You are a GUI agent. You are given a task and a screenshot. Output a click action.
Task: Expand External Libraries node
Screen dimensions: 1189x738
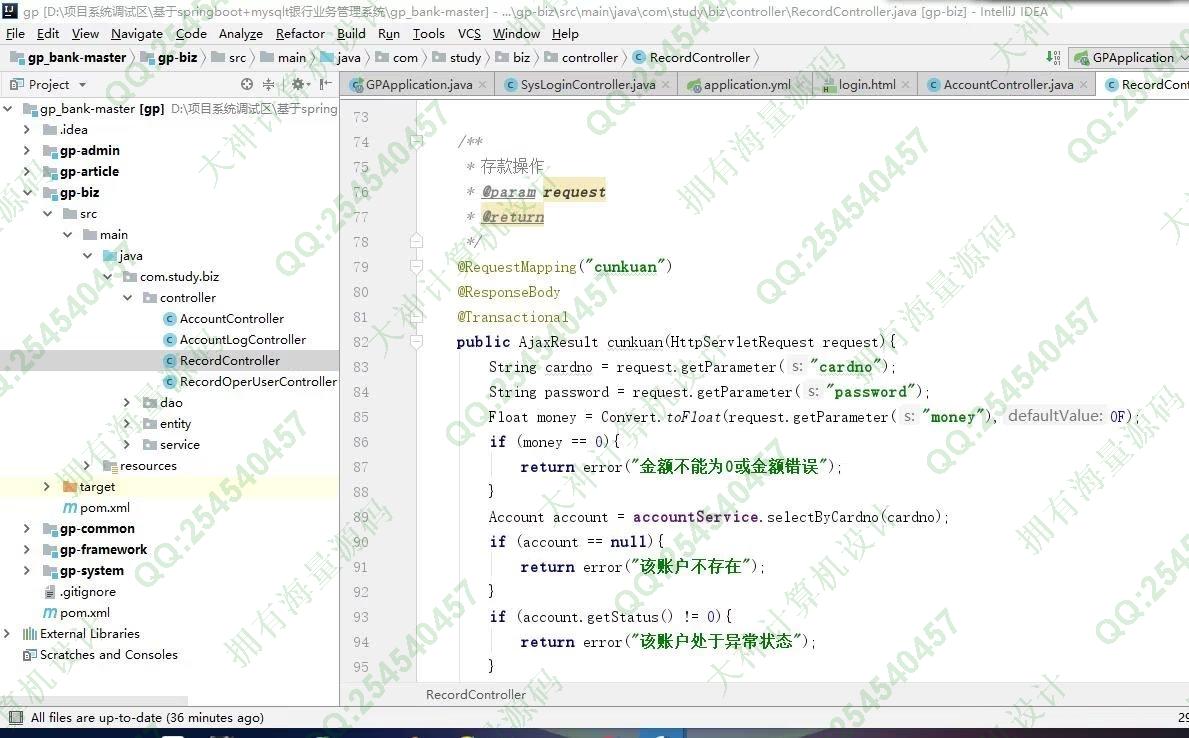tap(8, 633)
